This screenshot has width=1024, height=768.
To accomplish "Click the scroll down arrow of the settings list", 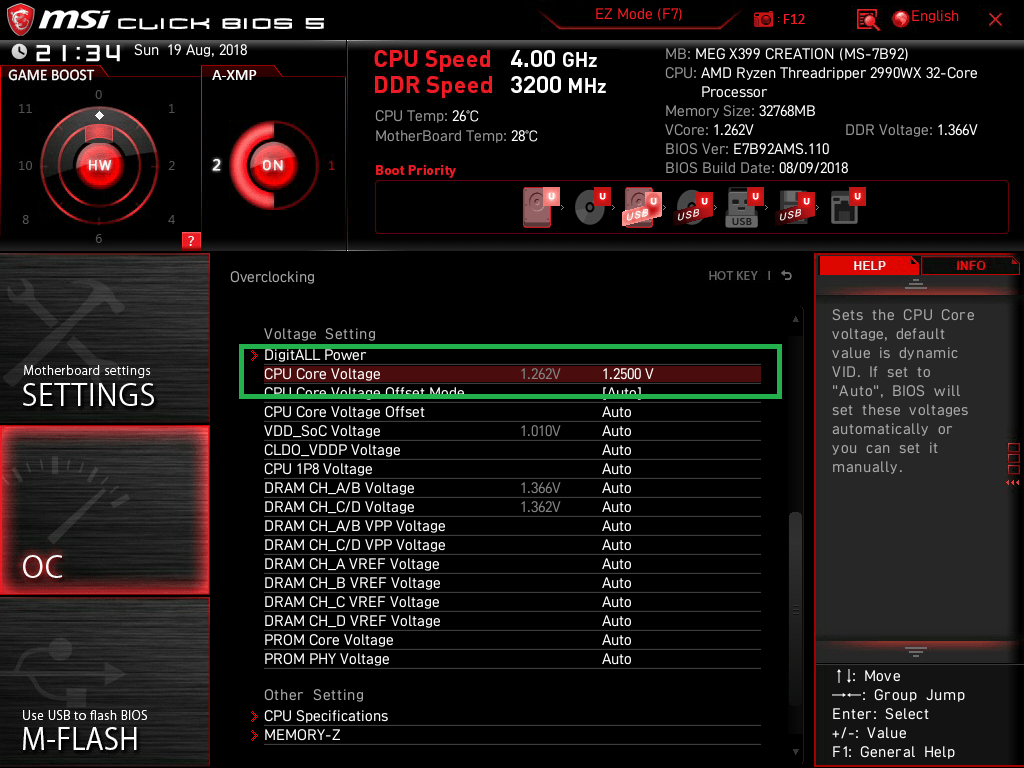I will pyautogui.click(x=795, y=752).
